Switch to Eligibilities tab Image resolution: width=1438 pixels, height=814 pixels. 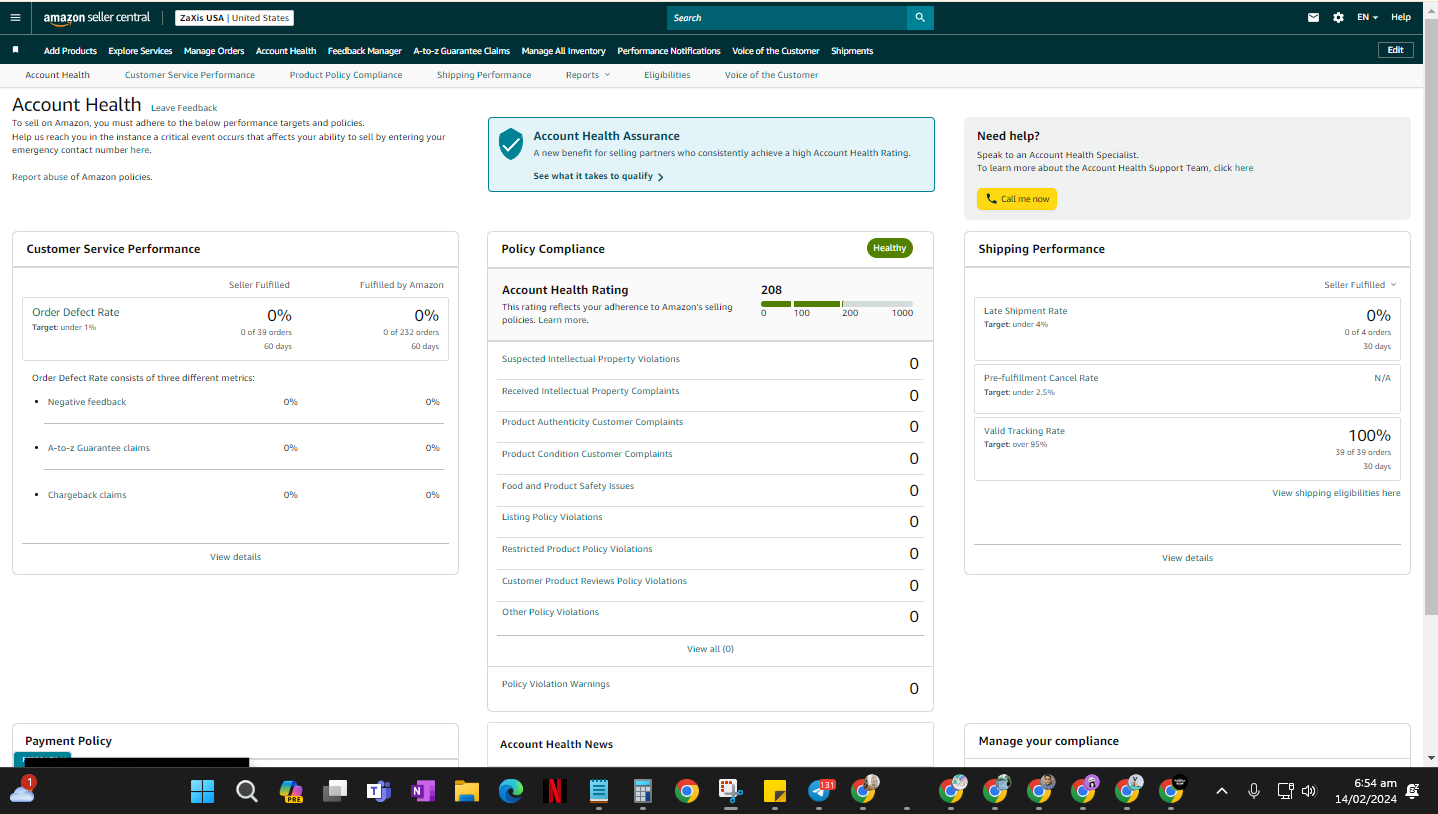click(x=667, y=75)
